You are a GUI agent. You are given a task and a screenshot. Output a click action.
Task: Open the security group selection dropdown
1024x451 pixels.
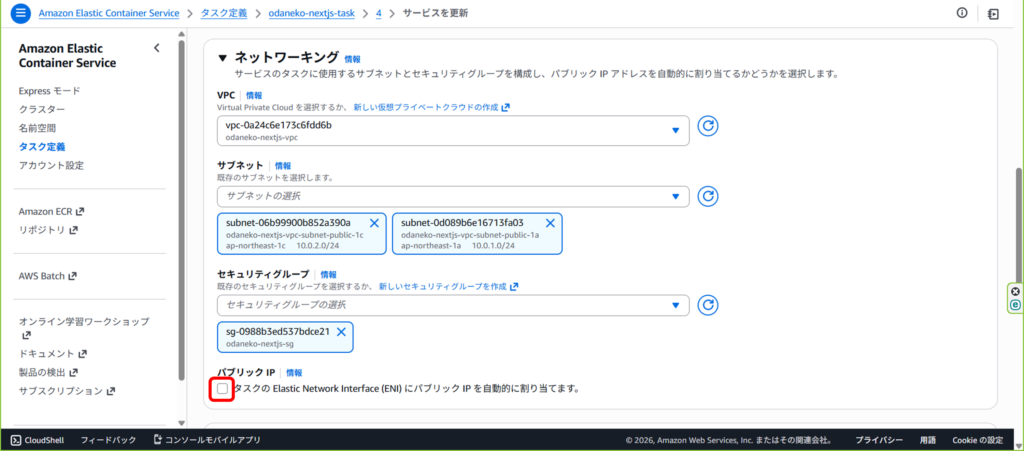click(452, 304)
